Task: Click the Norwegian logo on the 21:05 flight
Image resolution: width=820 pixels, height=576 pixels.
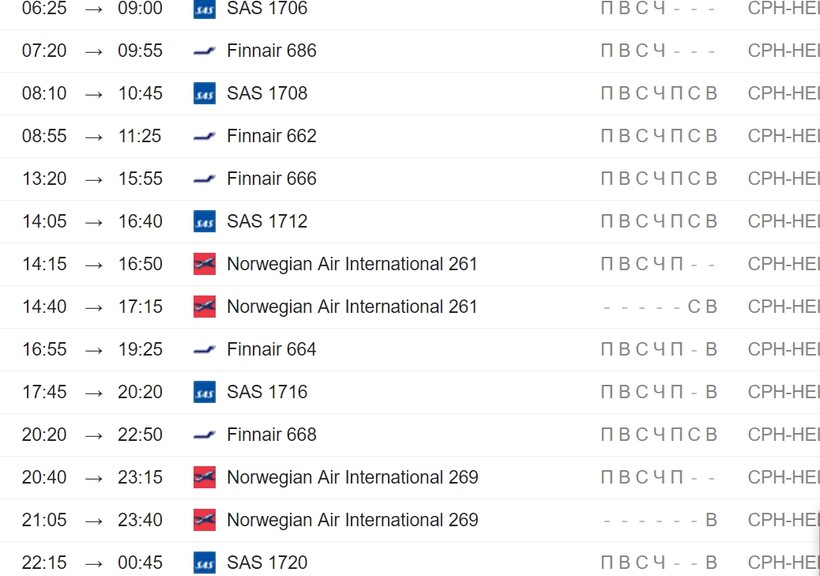Action: tap(204, 519)
